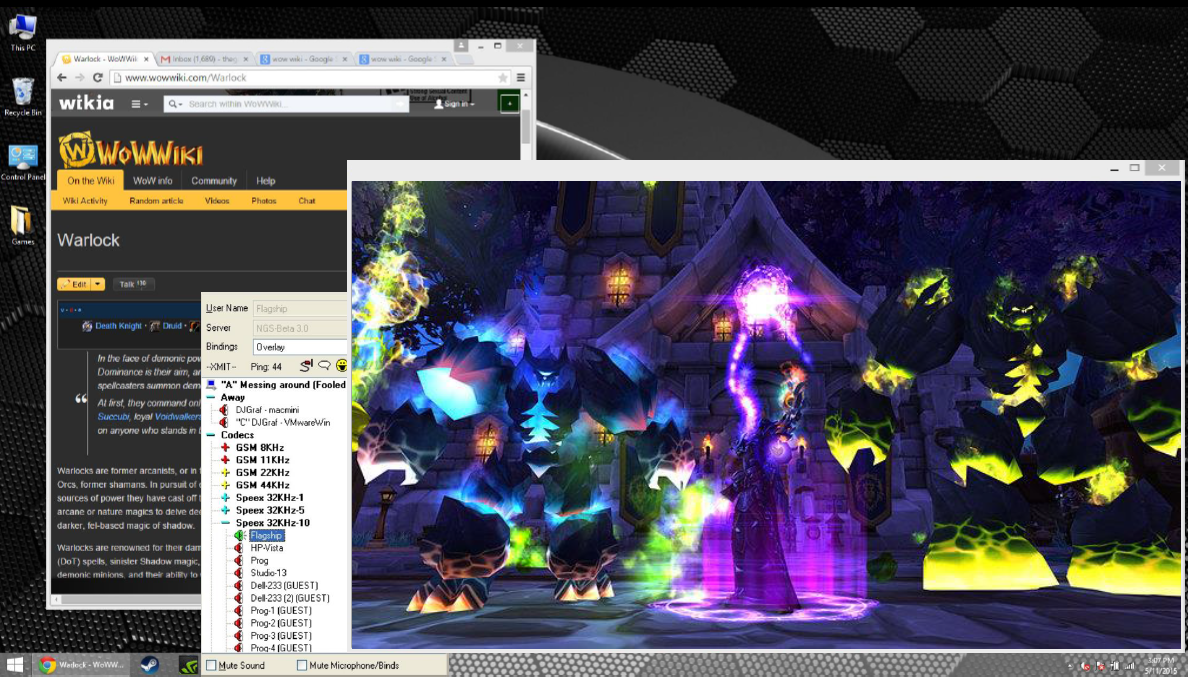Viewport: 1188px width, 677px height.
Task: Open Wiki Activity link
Action: pos(85,201)
